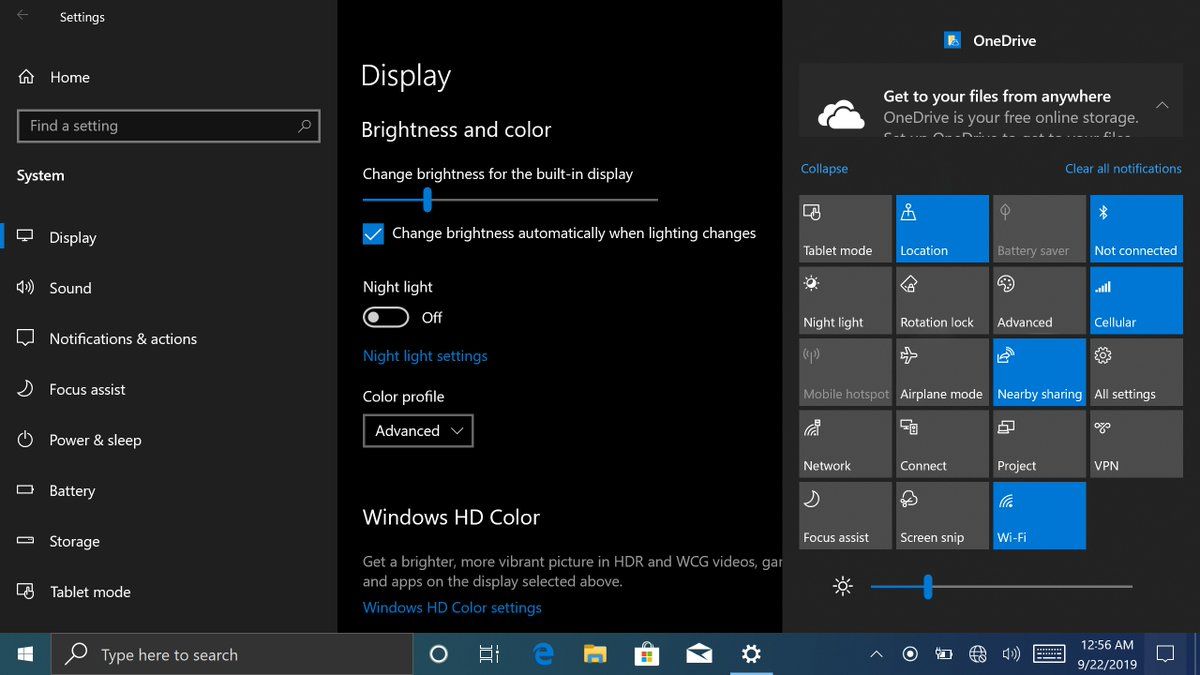Launch Screen snip tile
Screen dimensions: 1200x675
point(942,516)
